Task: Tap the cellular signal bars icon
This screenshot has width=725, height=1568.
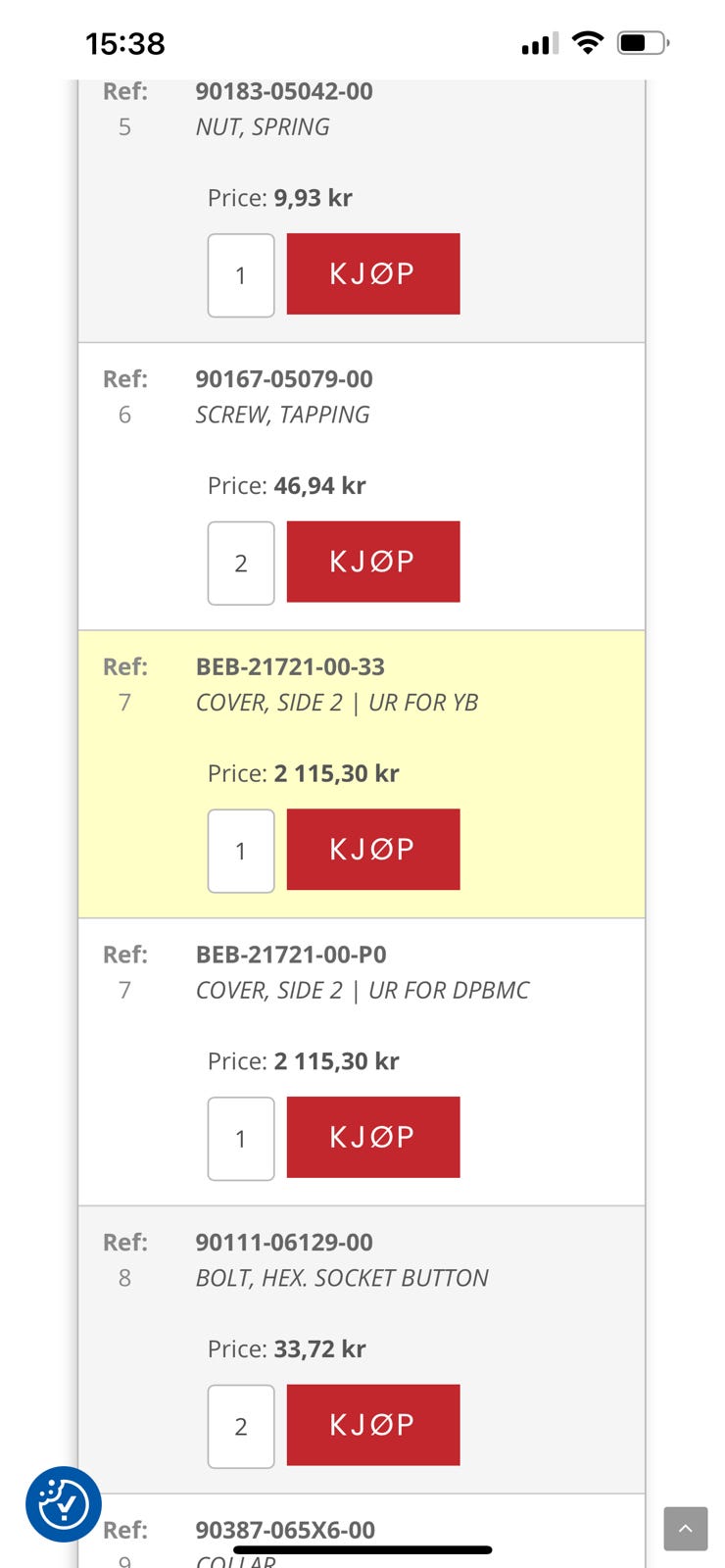Action: tap(540, 44)
